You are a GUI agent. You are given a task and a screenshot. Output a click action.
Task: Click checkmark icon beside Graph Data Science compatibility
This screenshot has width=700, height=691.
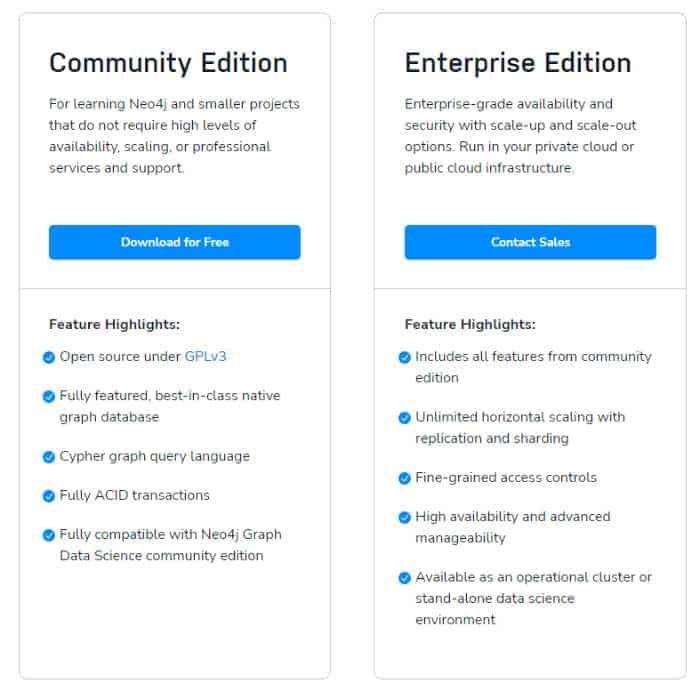tap(49, 535)
